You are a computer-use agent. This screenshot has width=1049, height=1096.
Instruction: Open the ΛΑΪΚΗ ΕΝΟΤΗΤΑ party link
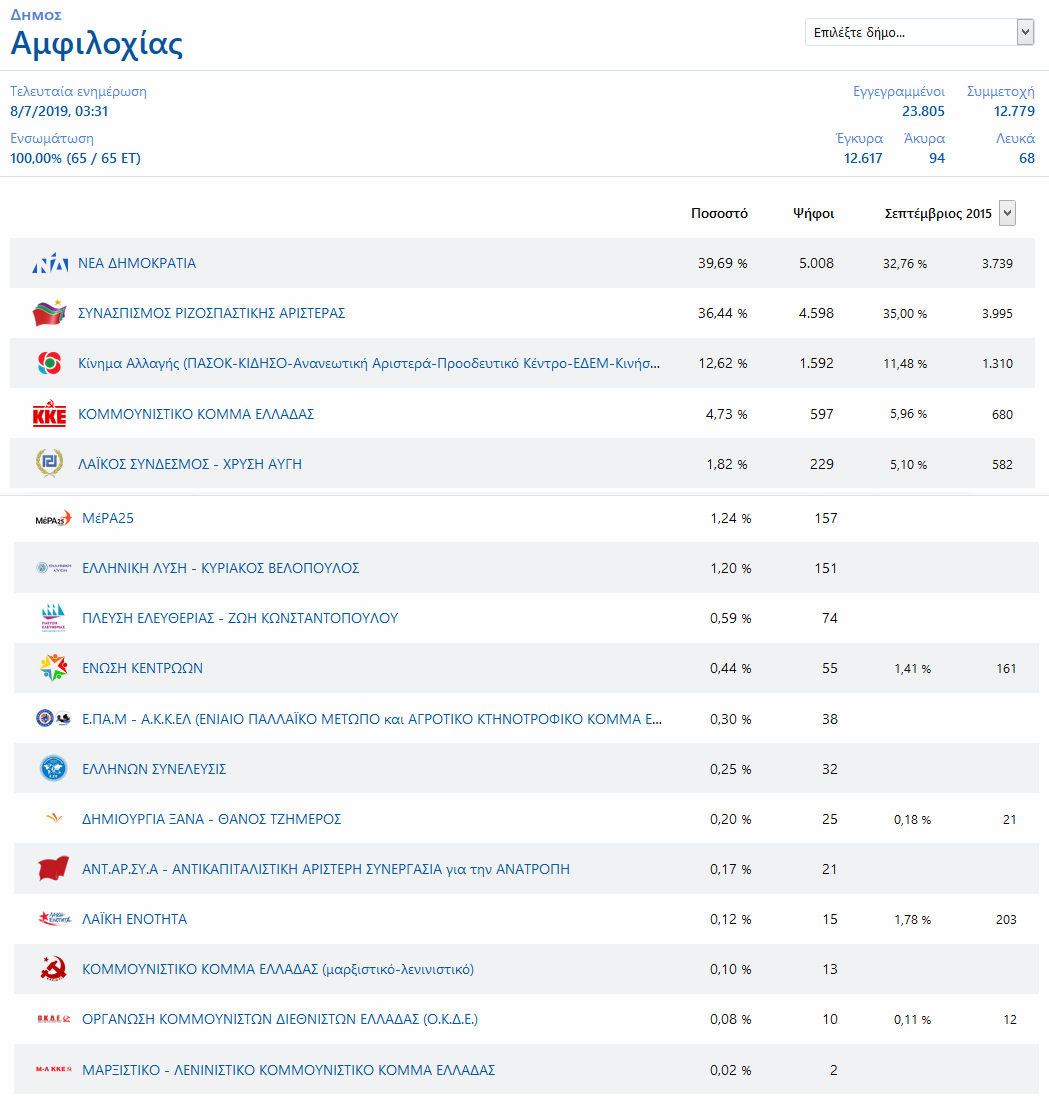pyautogui.click(x=135, y=919)
